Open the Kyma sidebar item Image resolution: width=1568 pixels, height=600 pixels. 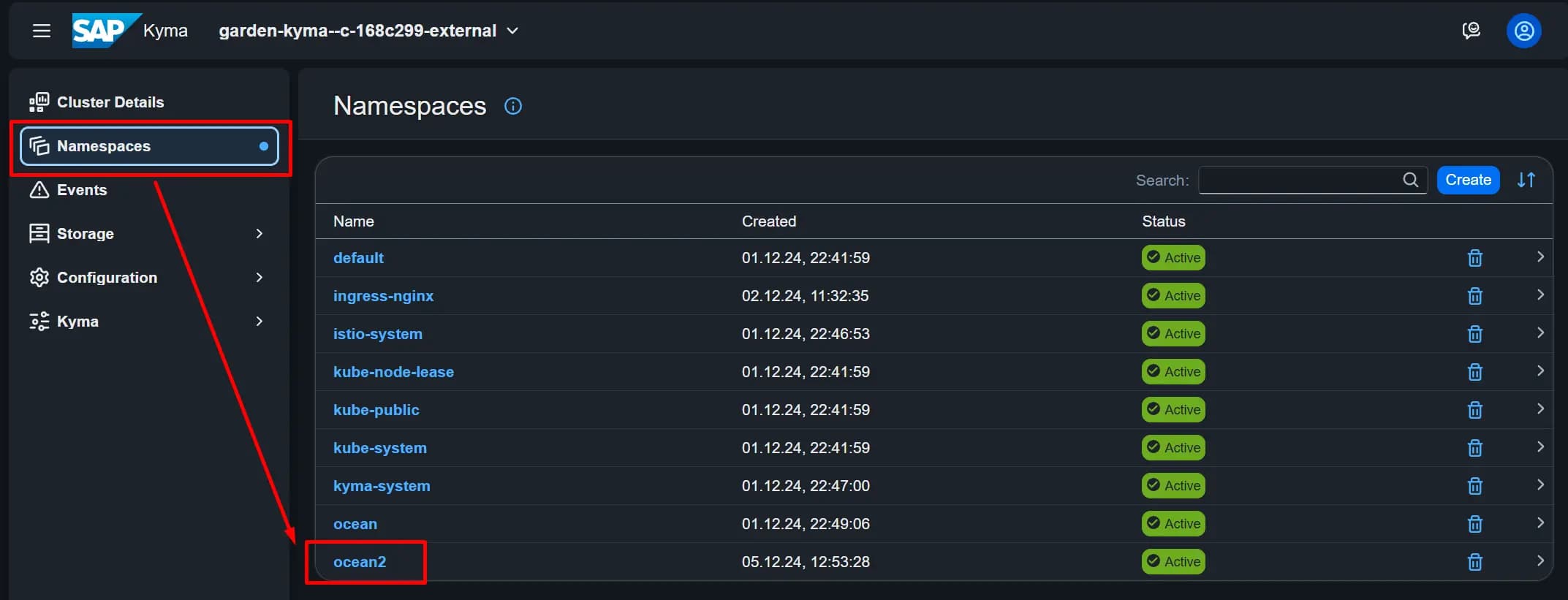(149, 322)
